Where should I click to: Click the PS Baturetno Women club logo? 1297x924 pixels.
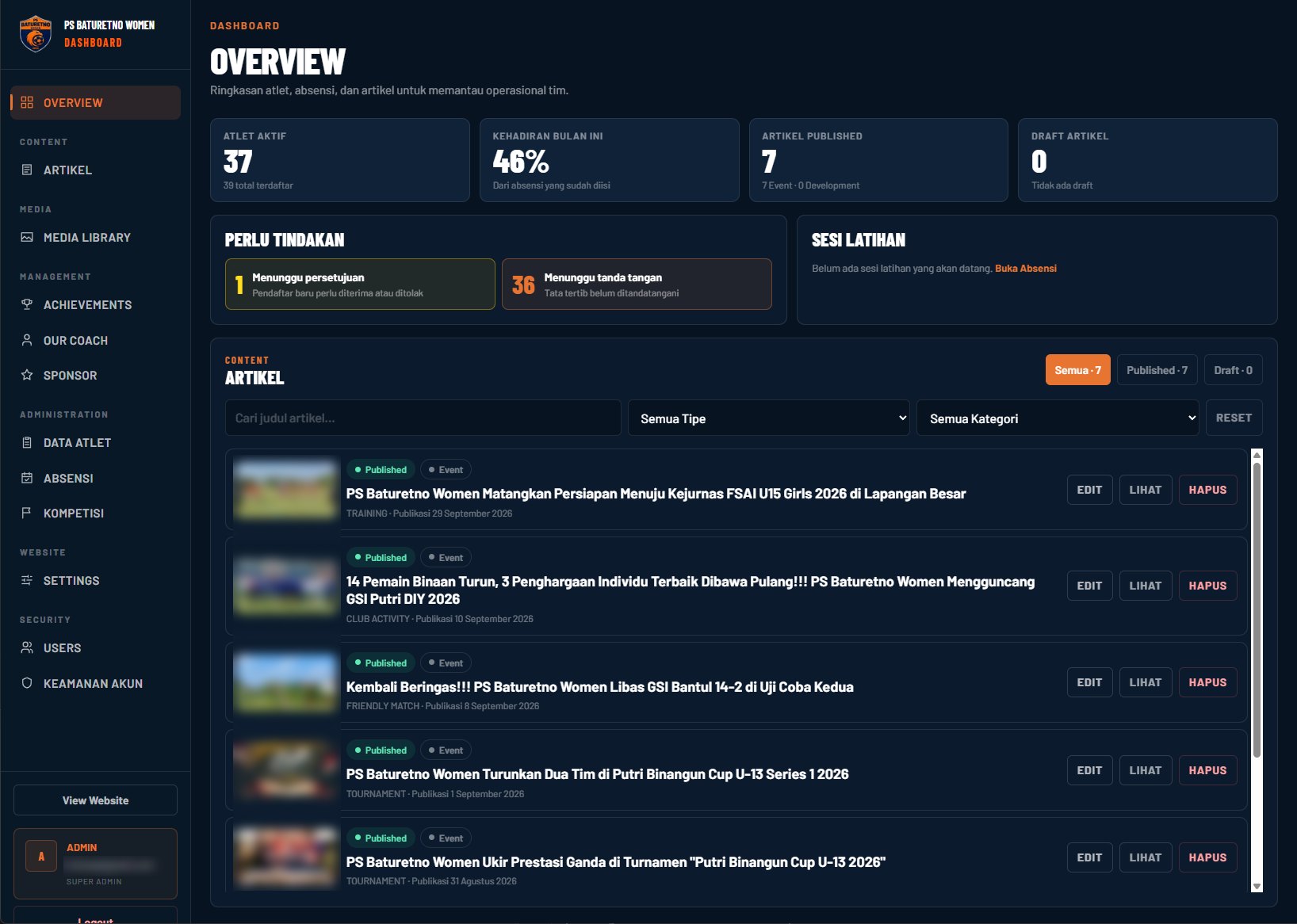36,34
